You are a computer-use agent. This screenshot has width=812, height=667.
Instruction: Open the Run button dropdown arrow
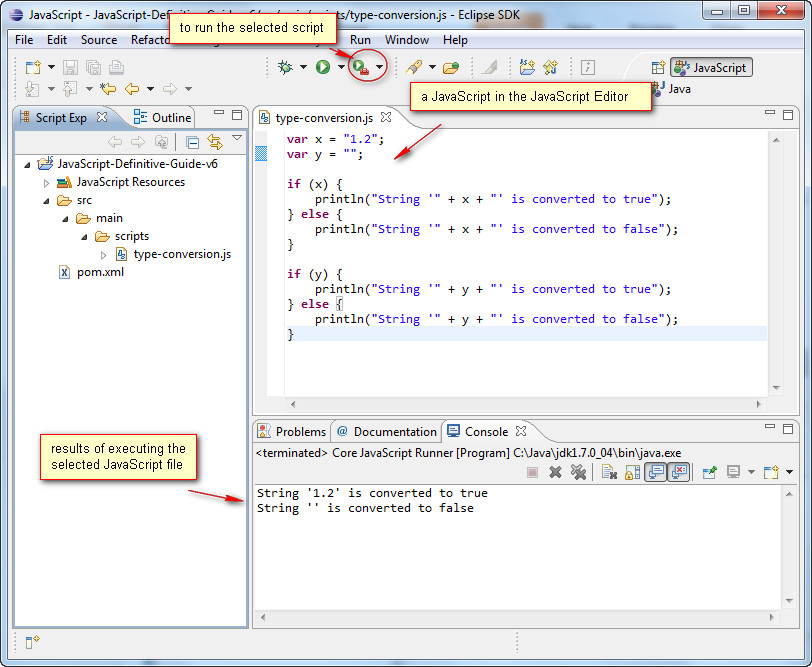coord(341,67)
